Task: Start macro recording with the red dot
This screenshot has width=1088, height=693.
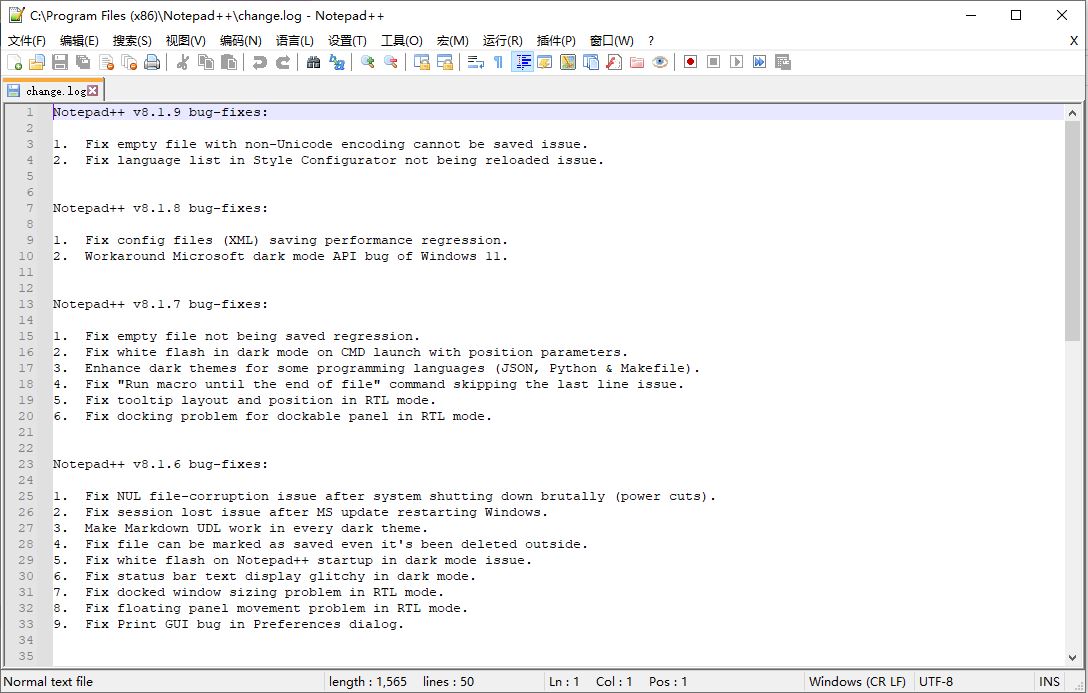Action: [x=690, y=62]
